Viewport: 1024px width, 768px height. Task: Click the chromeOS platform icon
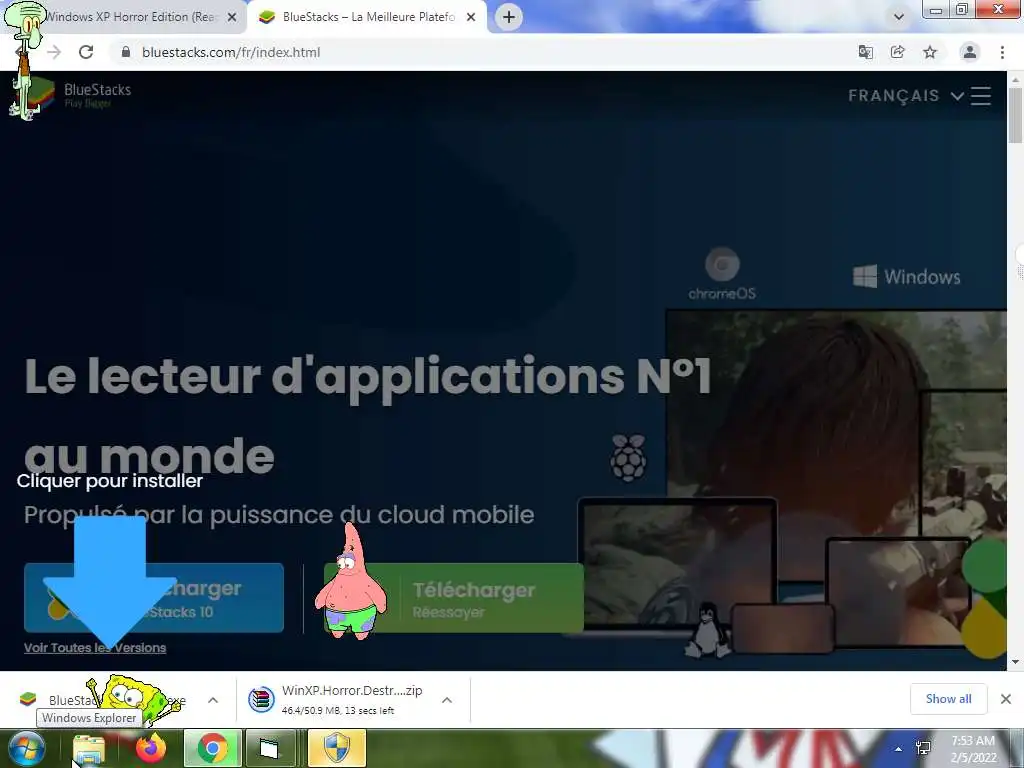pyautogui.click(x=722, y=274)
